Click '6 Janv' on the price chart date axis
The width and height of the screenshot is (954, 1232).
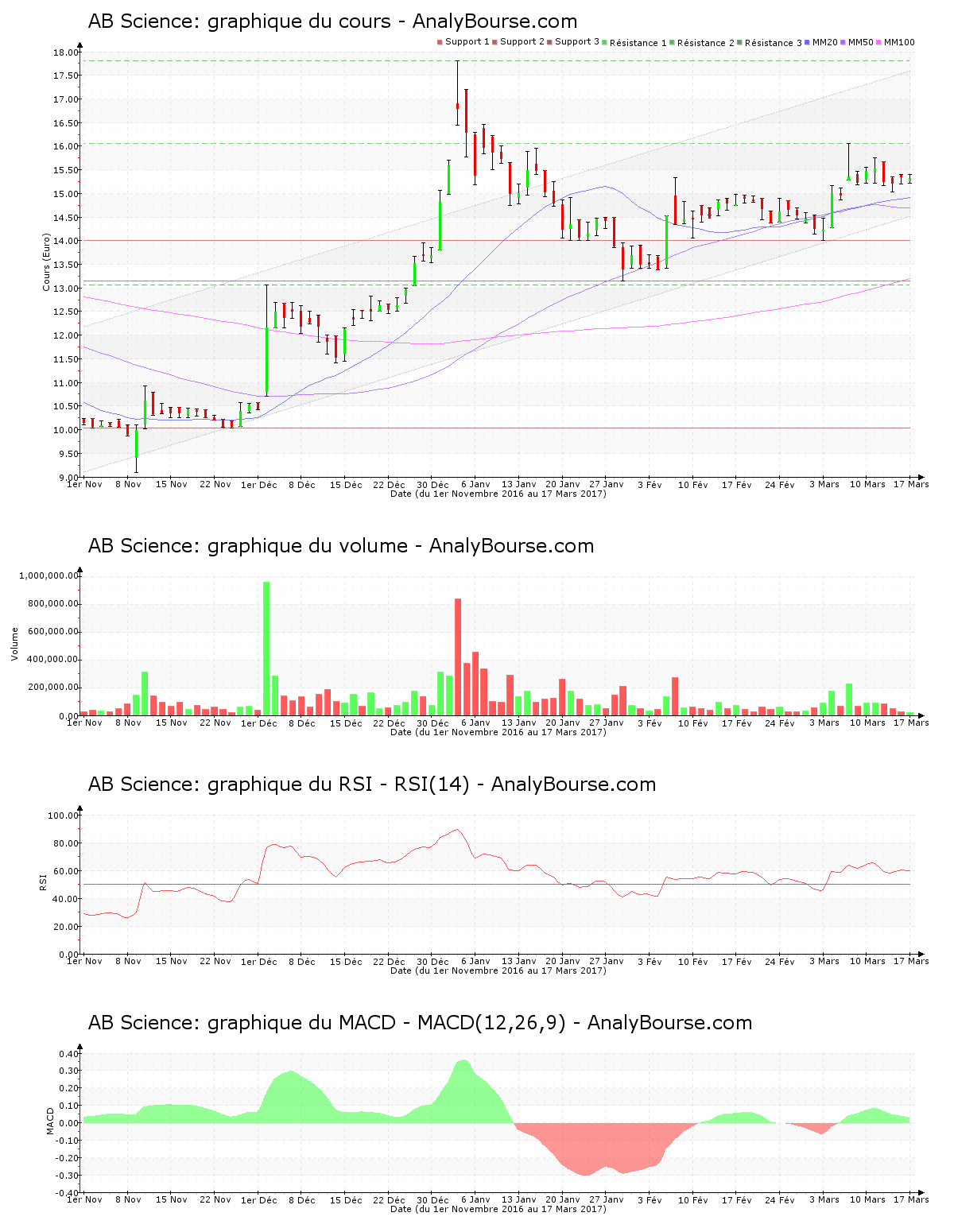[475, 484]
